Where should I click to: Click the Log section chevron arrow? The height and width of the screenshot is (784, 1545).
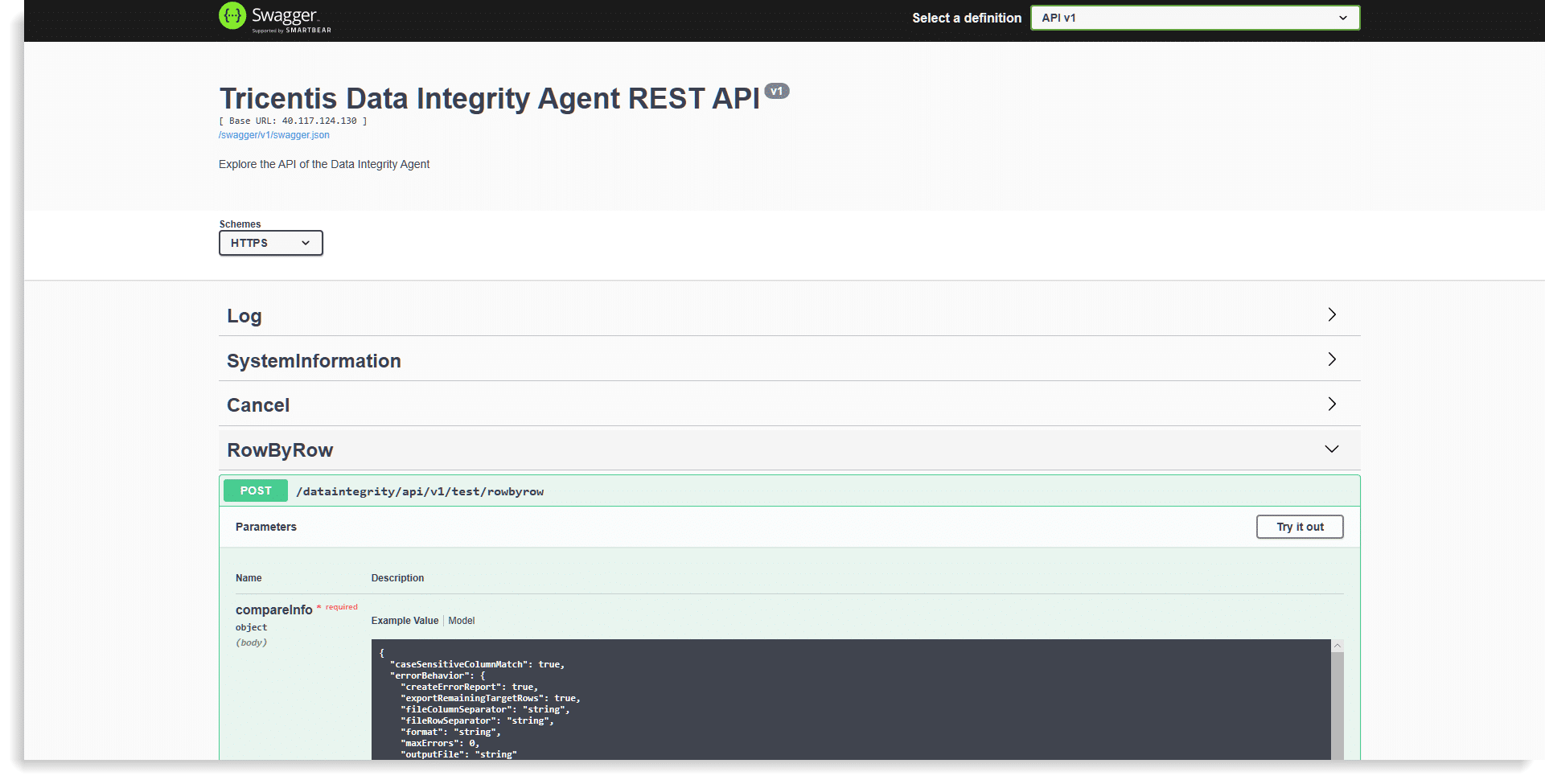tap(1332, 315)
